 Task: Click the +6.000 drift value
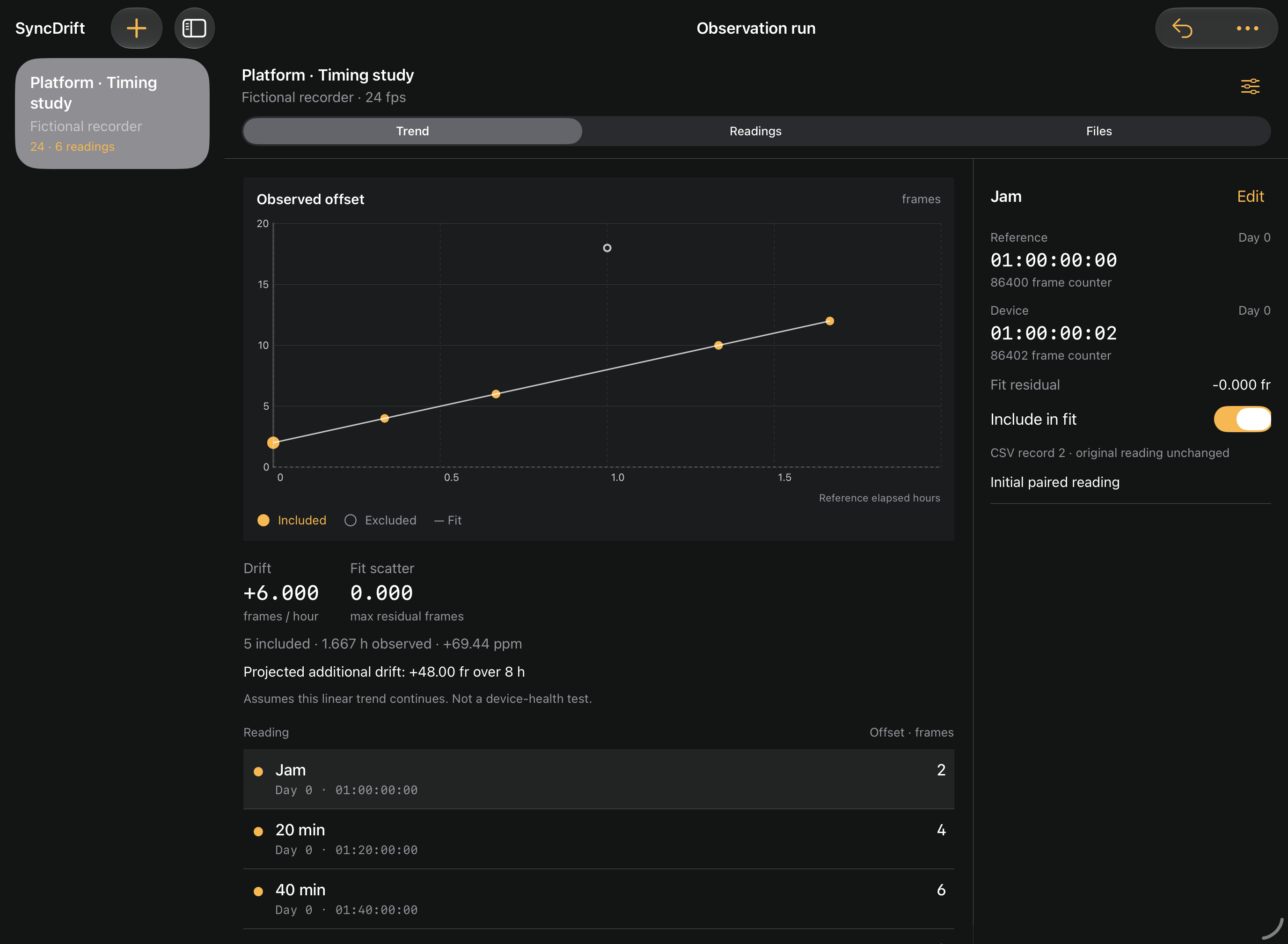tap(281, 592)
